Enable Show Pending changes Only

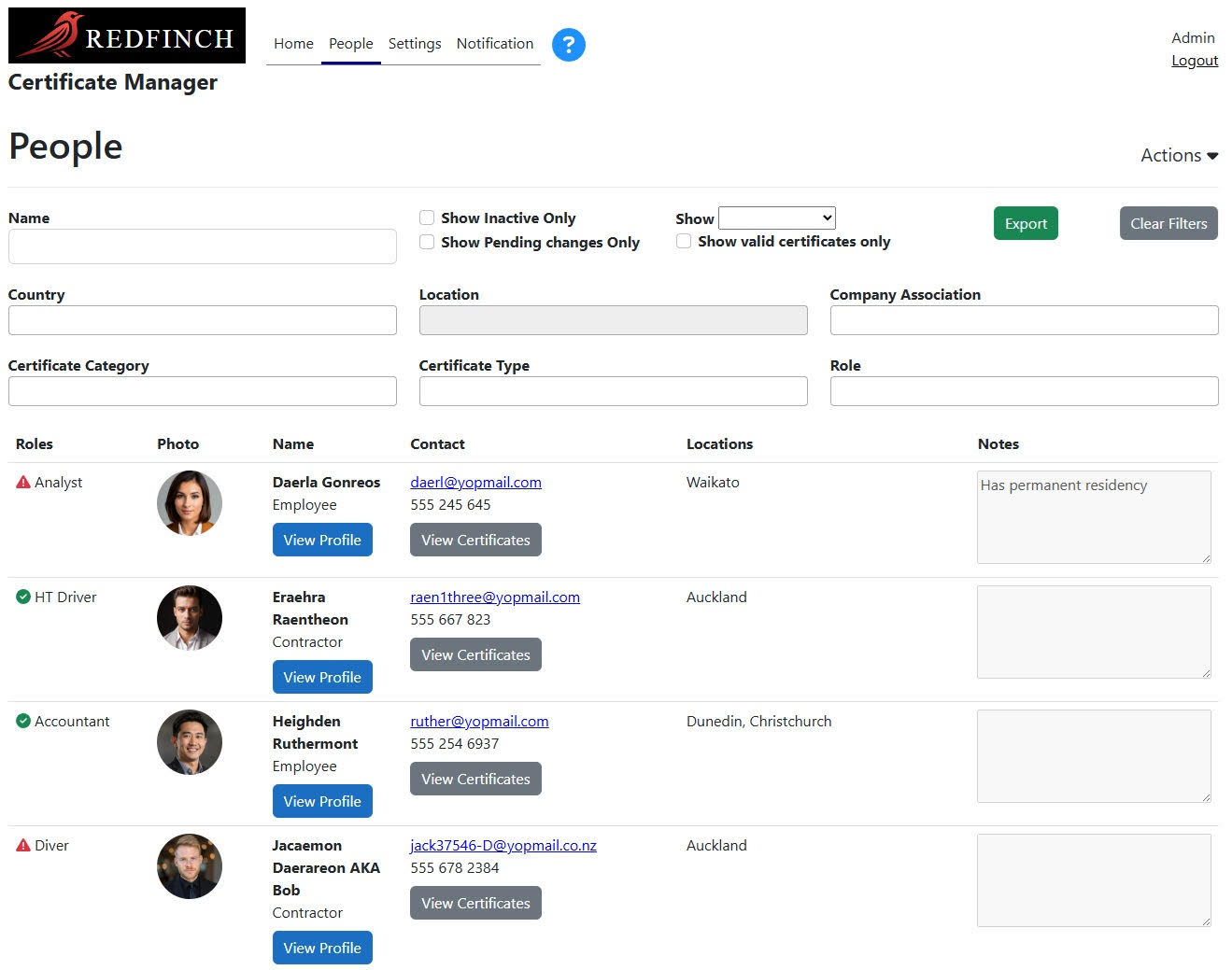(427, 241)
